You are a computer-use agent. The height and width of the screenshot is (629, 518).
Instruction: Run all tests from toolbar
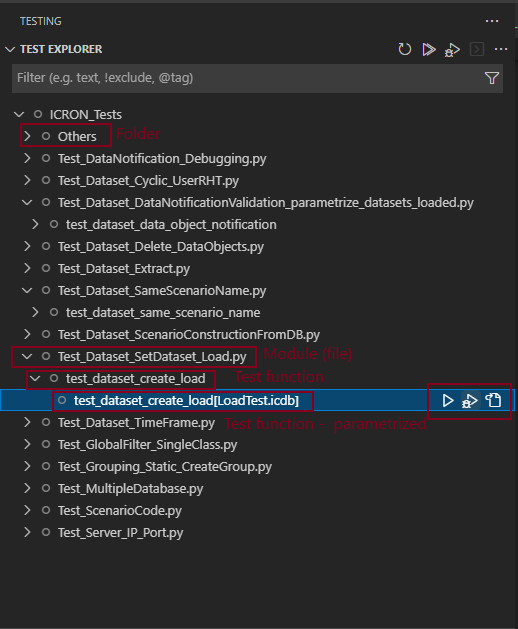point(429,49)
